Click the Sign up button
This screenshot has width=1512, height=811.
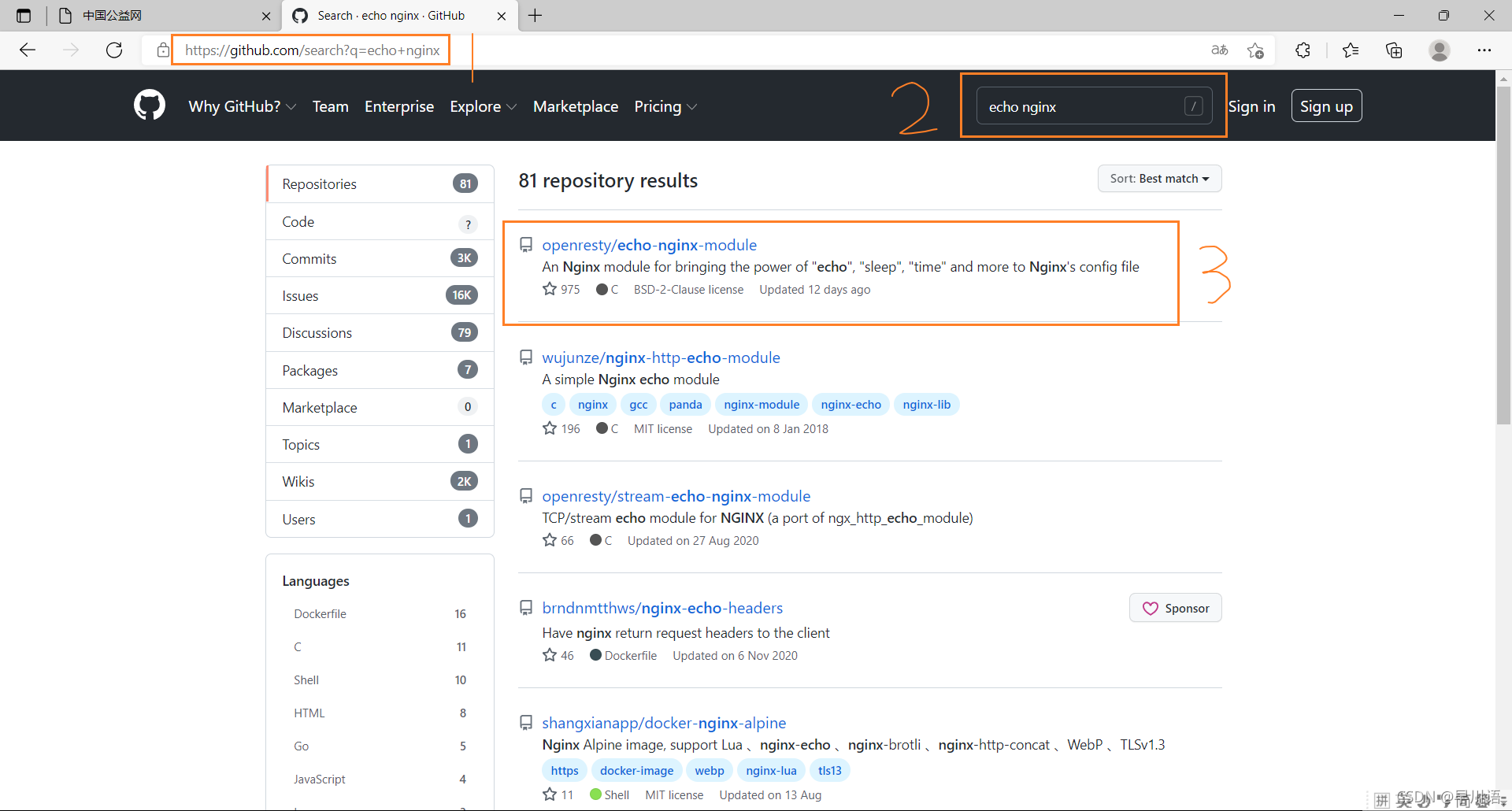click(1326, 106)
